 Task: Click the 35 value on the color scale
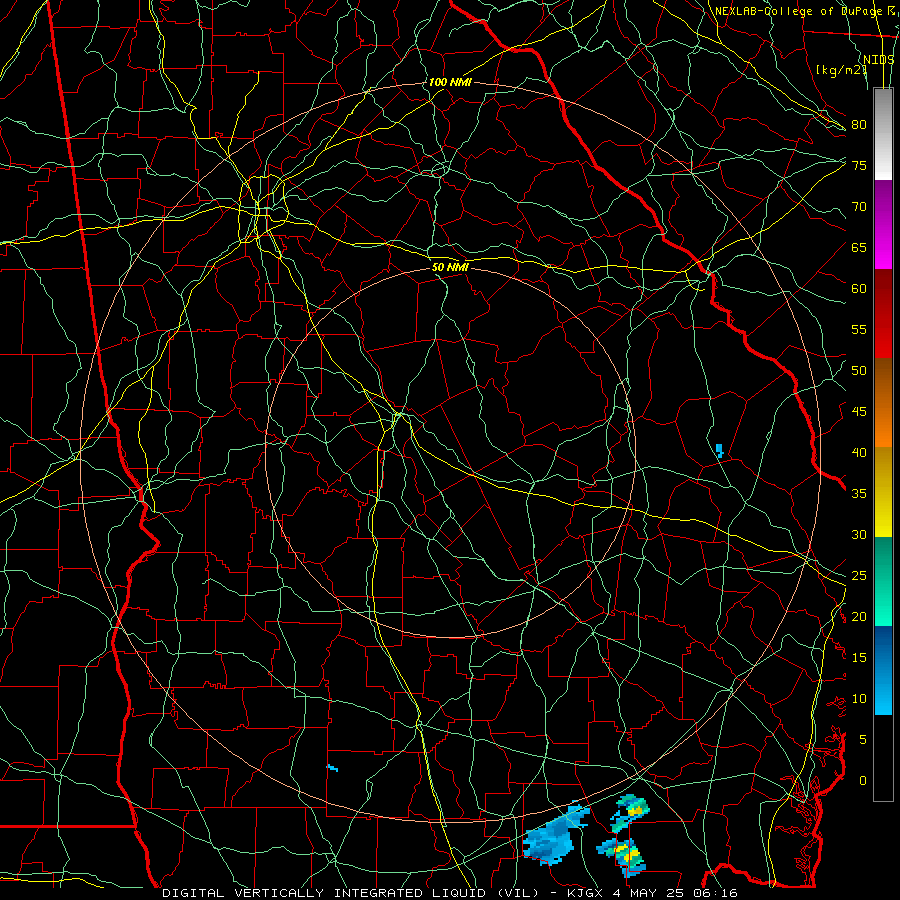(859, 494)
